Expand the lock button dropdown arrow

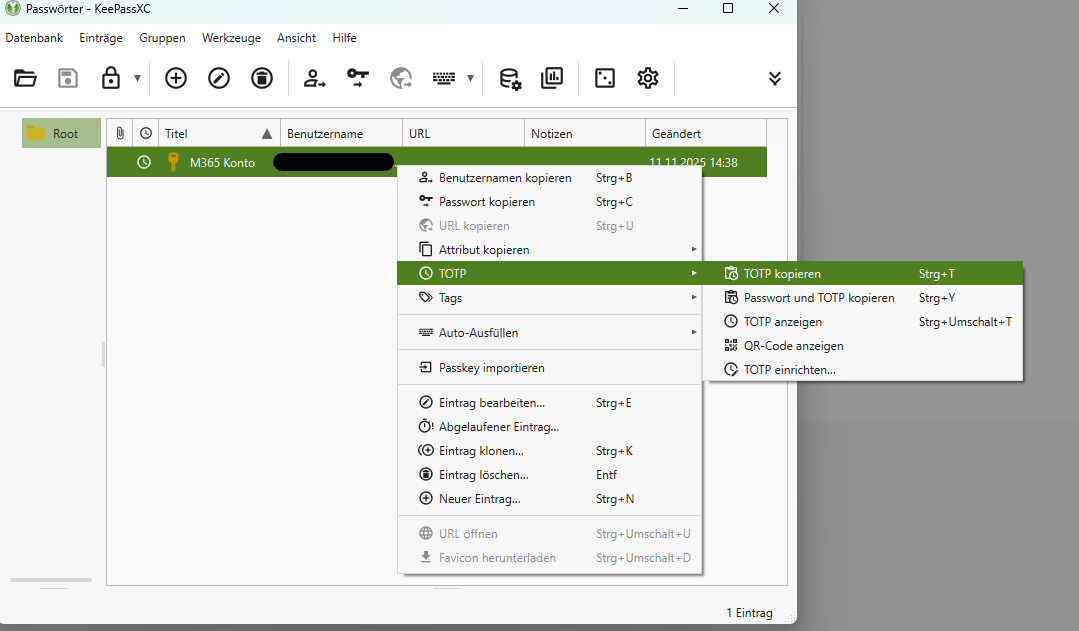137,78
